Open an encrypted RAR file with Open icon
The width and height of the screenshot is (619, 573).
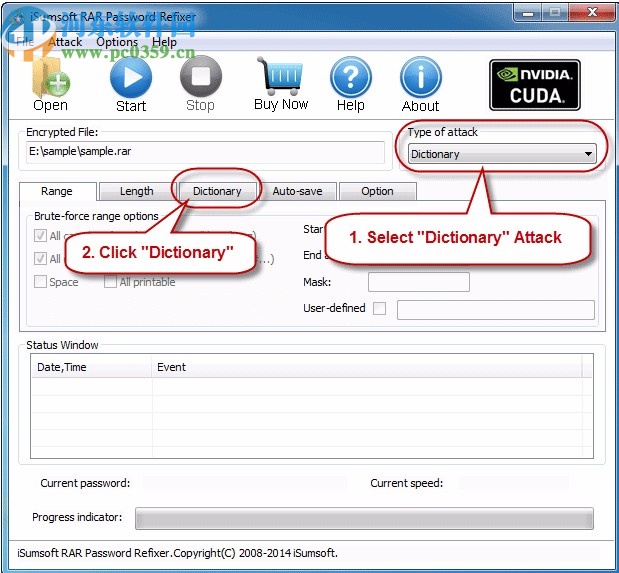[51, 84]
